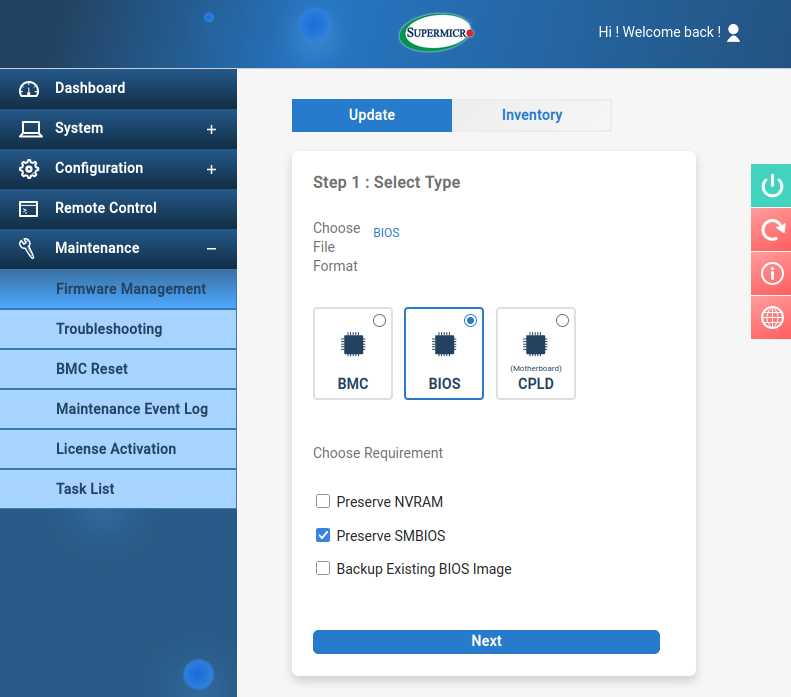Click the red refresh arrow icon
Image resolution: width=791 pixels, height=697 pixels.
point(772,229)
